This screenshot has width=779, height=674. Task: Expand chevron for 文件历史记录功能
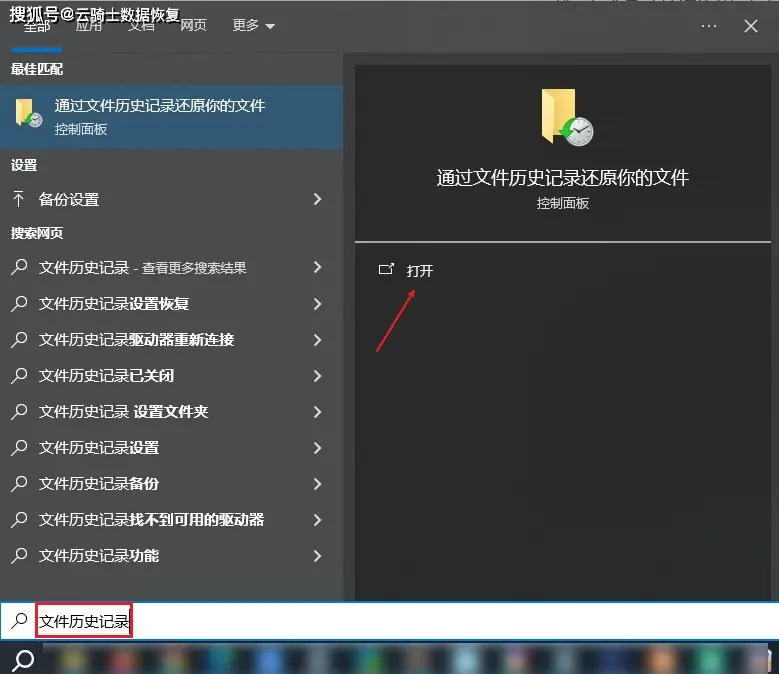318,555
